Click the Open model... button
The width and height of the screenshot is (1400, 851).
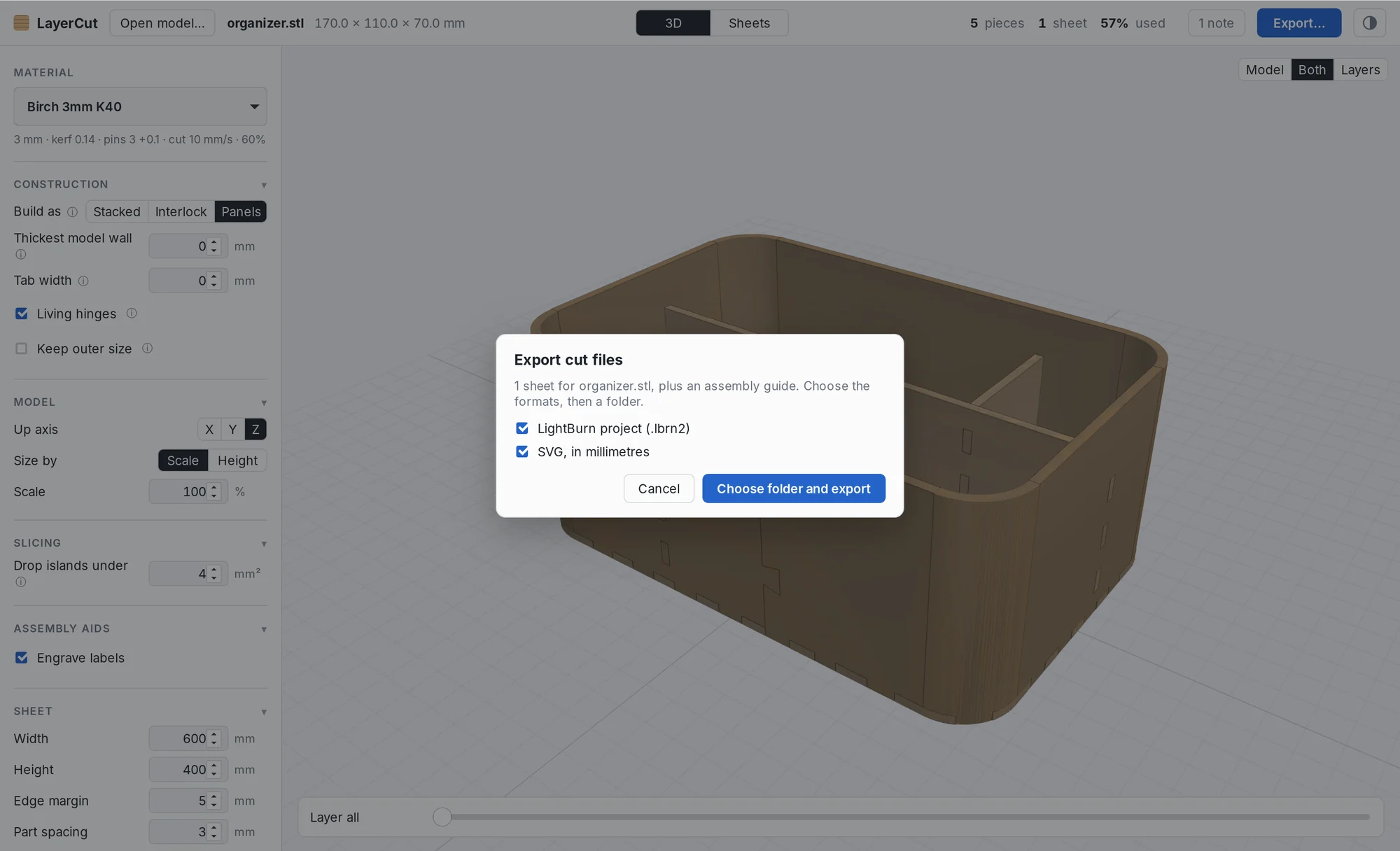pos(162,23)
